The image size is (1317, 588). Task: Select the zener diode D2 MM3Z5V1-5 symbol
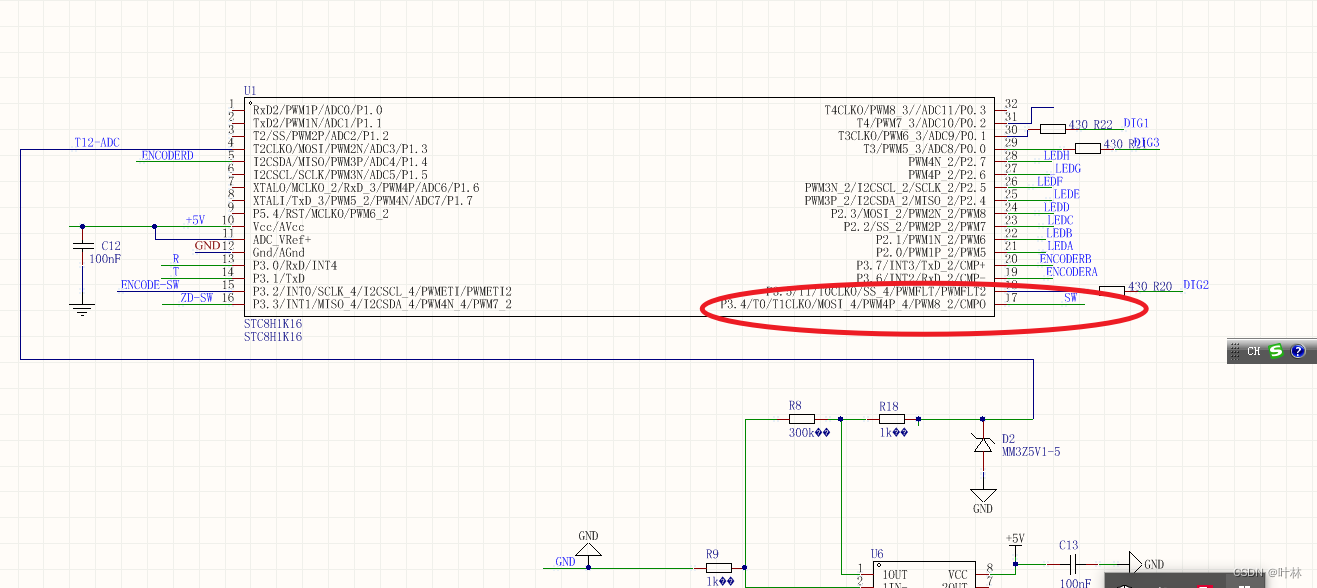tap(983, 447)
